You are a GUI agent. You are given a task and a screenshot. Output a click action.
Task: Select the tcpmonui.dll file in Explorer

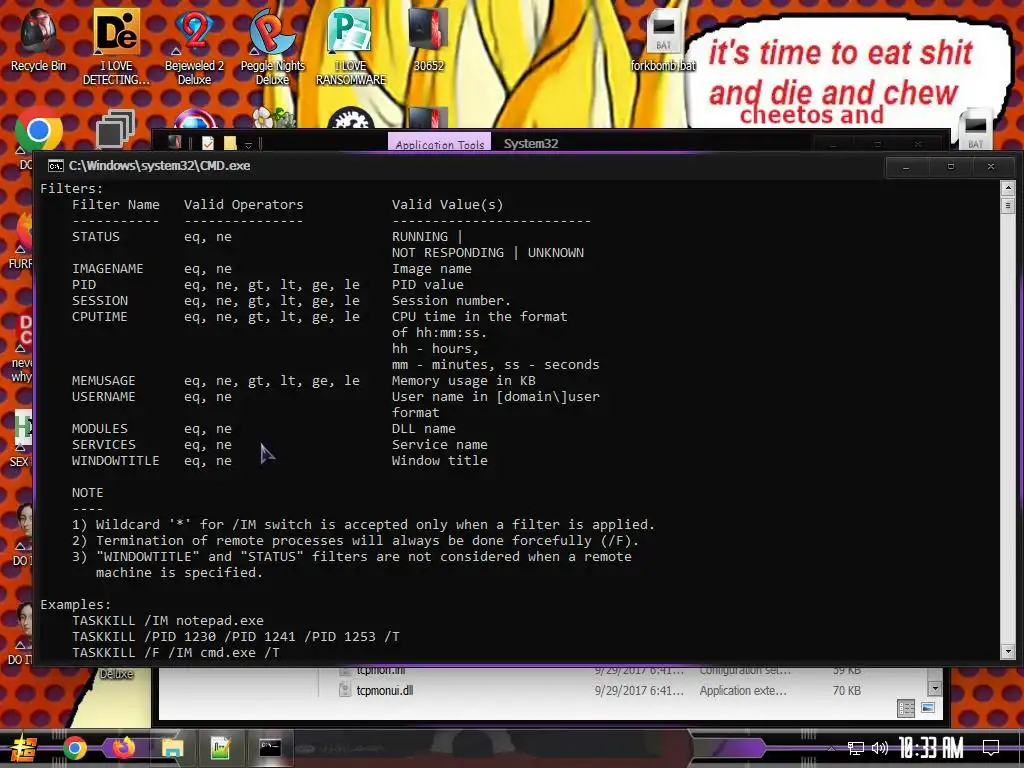[384, 690]
